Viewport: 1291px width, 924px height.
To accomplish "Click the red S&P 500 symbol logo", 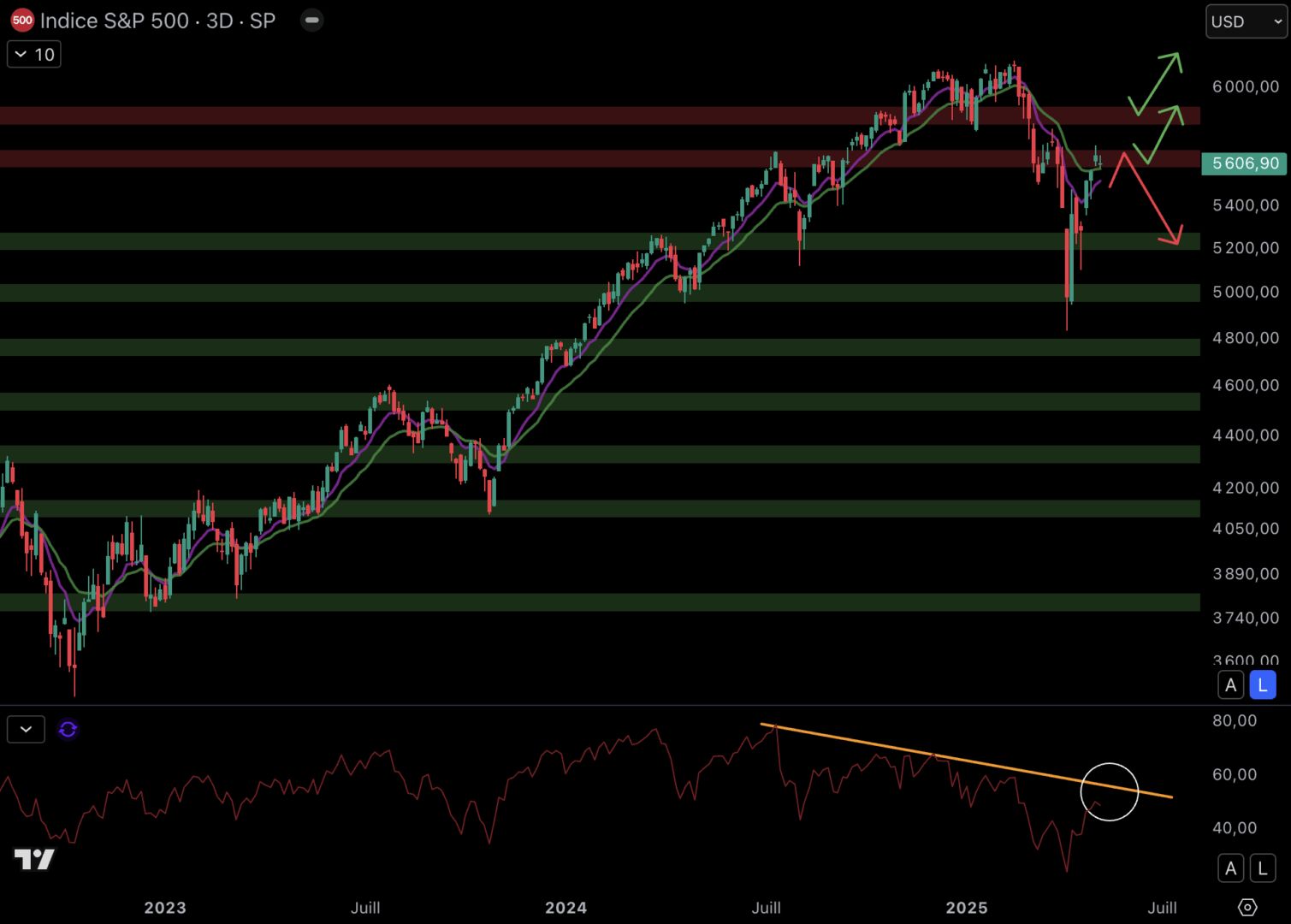I will [x=23, y=21].
